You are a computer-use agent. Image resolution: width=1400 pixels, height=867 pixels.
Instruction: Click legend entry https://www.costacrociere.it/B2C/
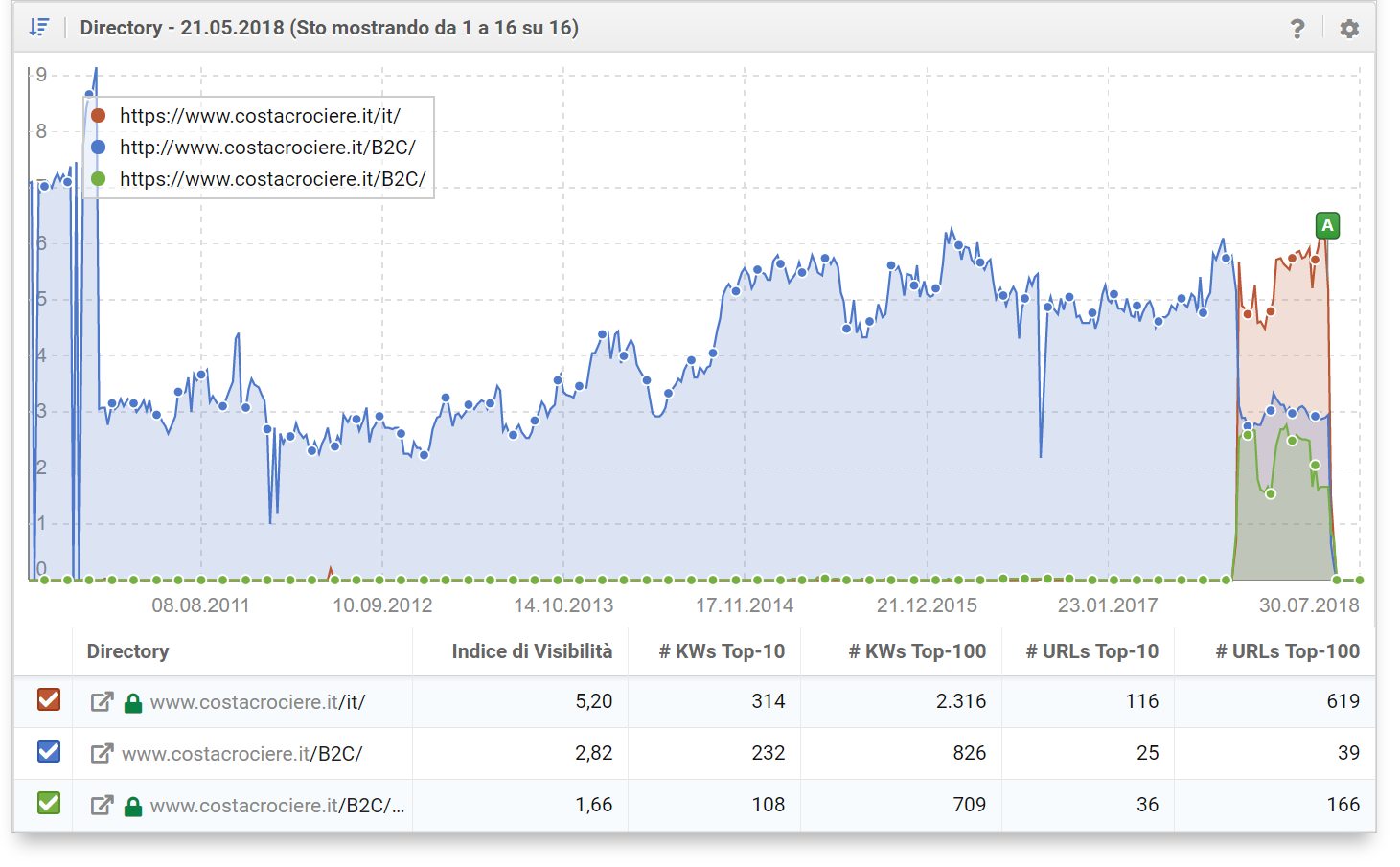tap(272, 179)
